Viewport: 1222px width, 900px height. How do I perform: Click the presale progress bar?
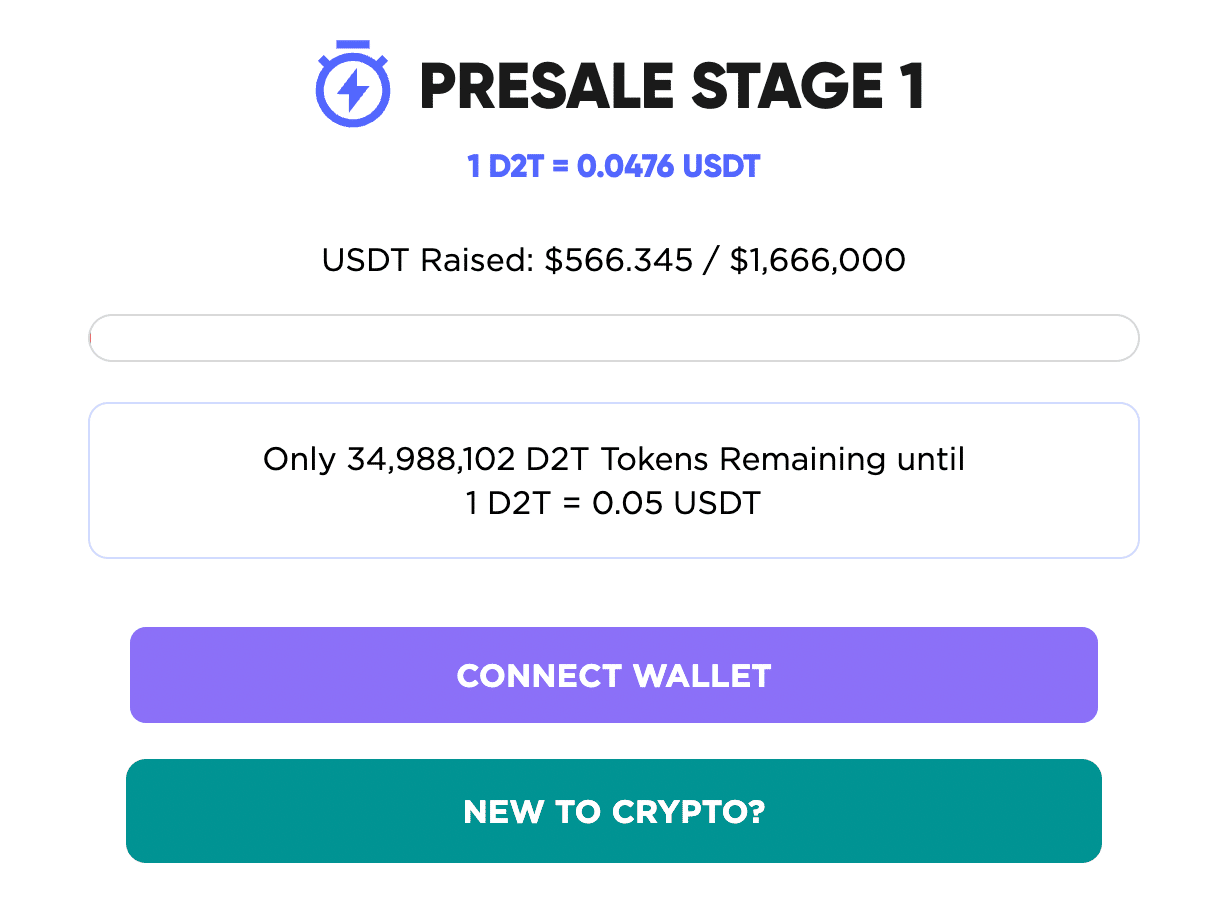click(x=614, y=338)
